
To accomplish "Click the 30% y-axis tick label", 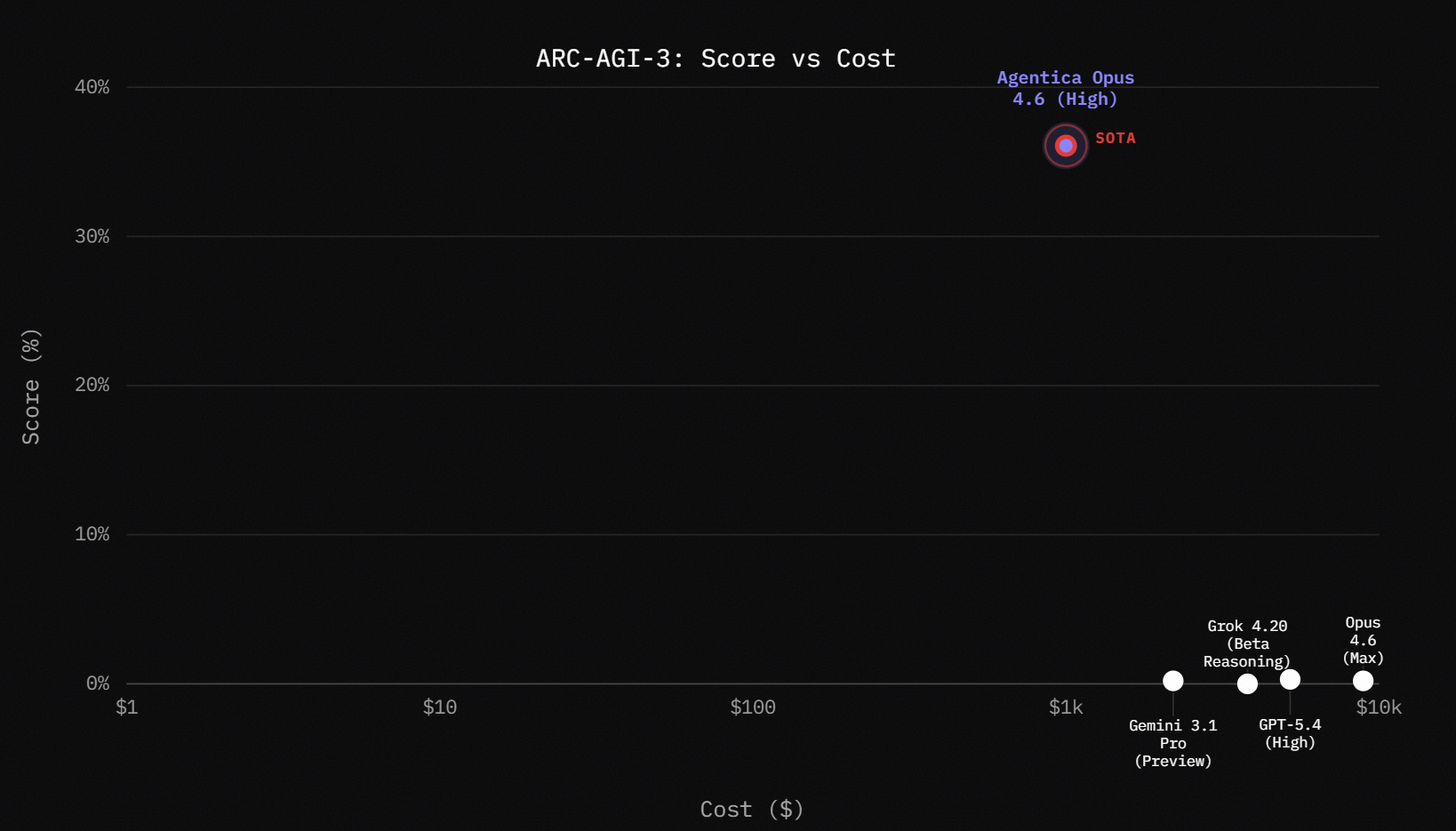I will (92, 236).
